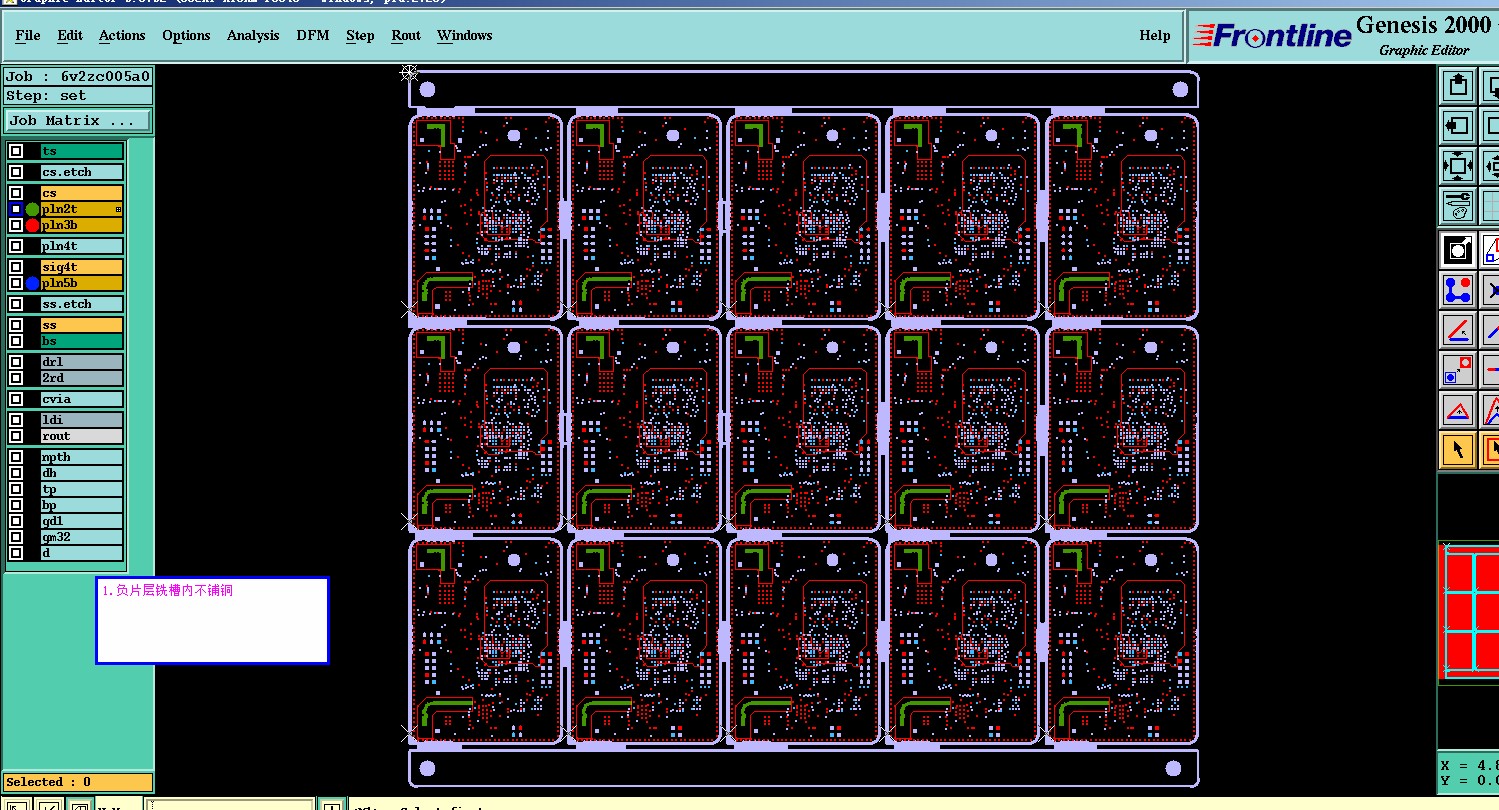The image size is (1499, 810).
Task: Select the dh layer name
Action: pos(82,473)
